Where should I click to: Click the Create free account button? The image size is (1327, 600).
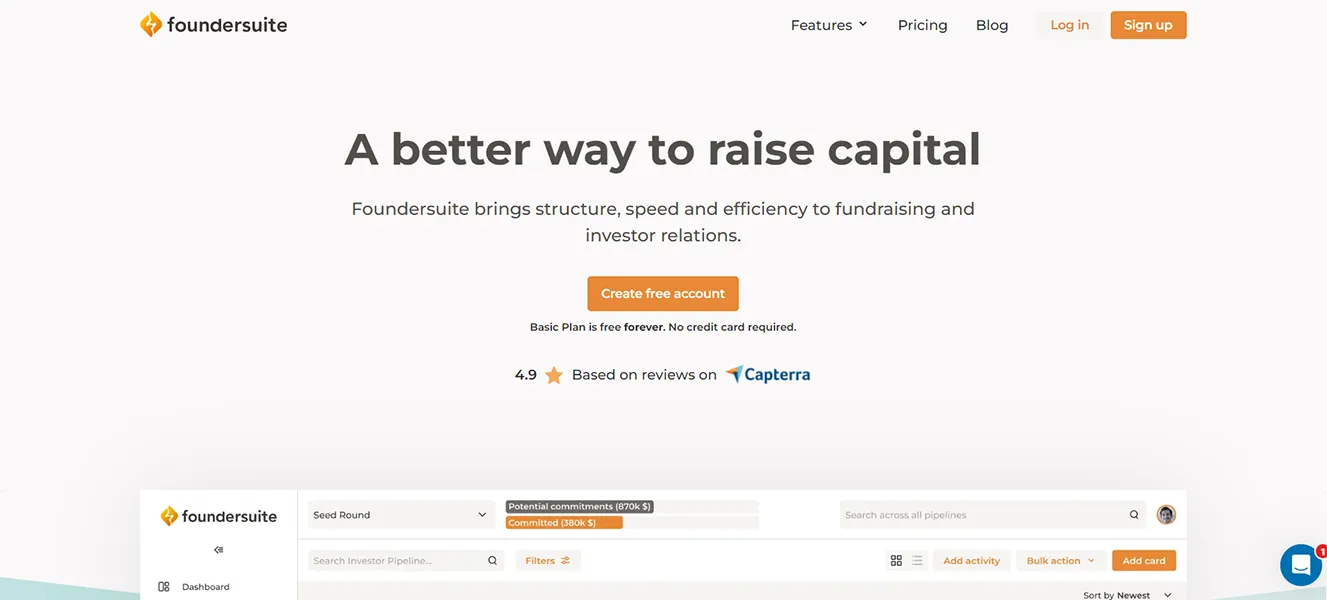coord(662,293)
